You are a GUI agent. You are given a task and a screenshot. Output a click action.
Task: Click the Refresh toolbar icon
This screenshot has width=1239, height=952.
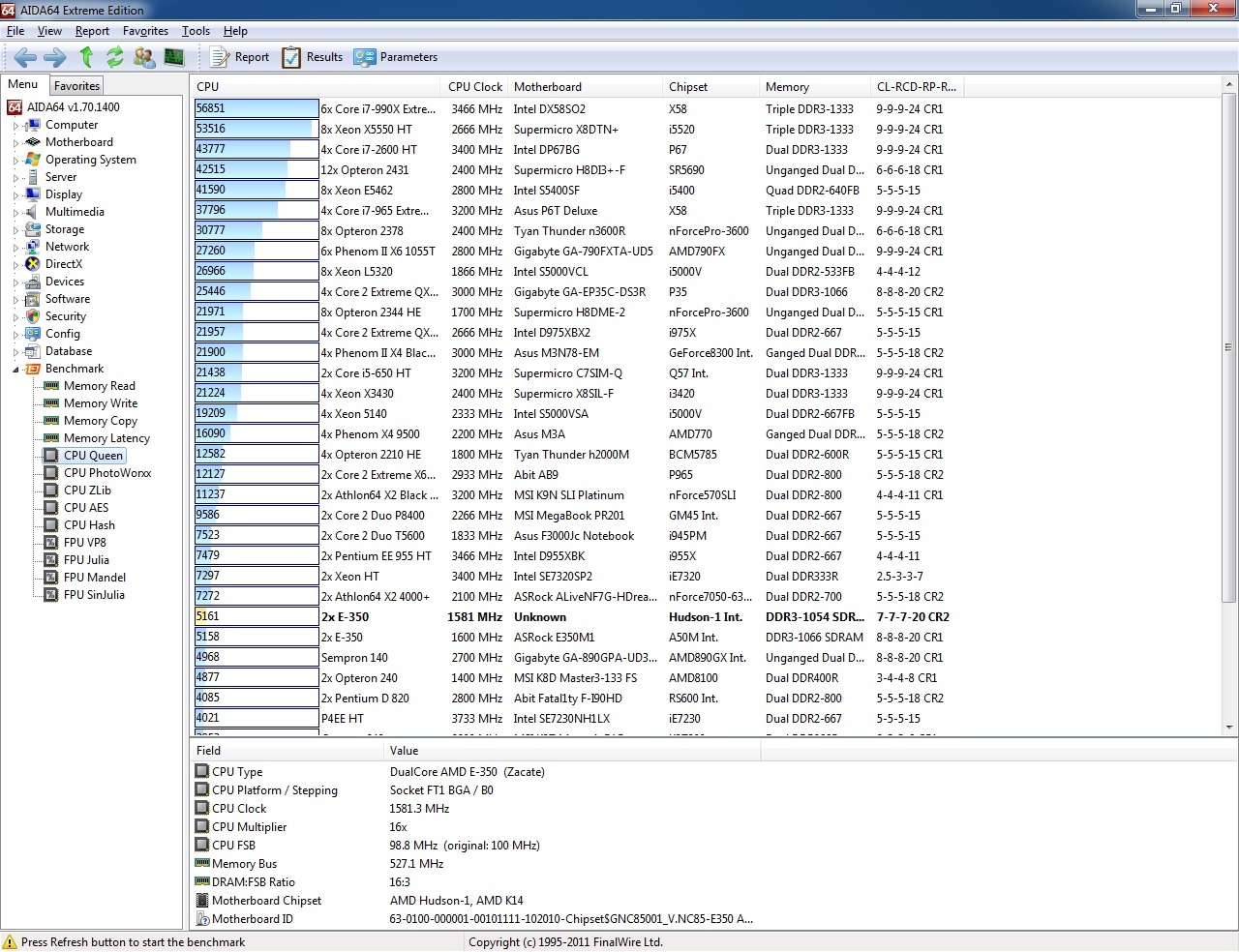tap(115, 57)
